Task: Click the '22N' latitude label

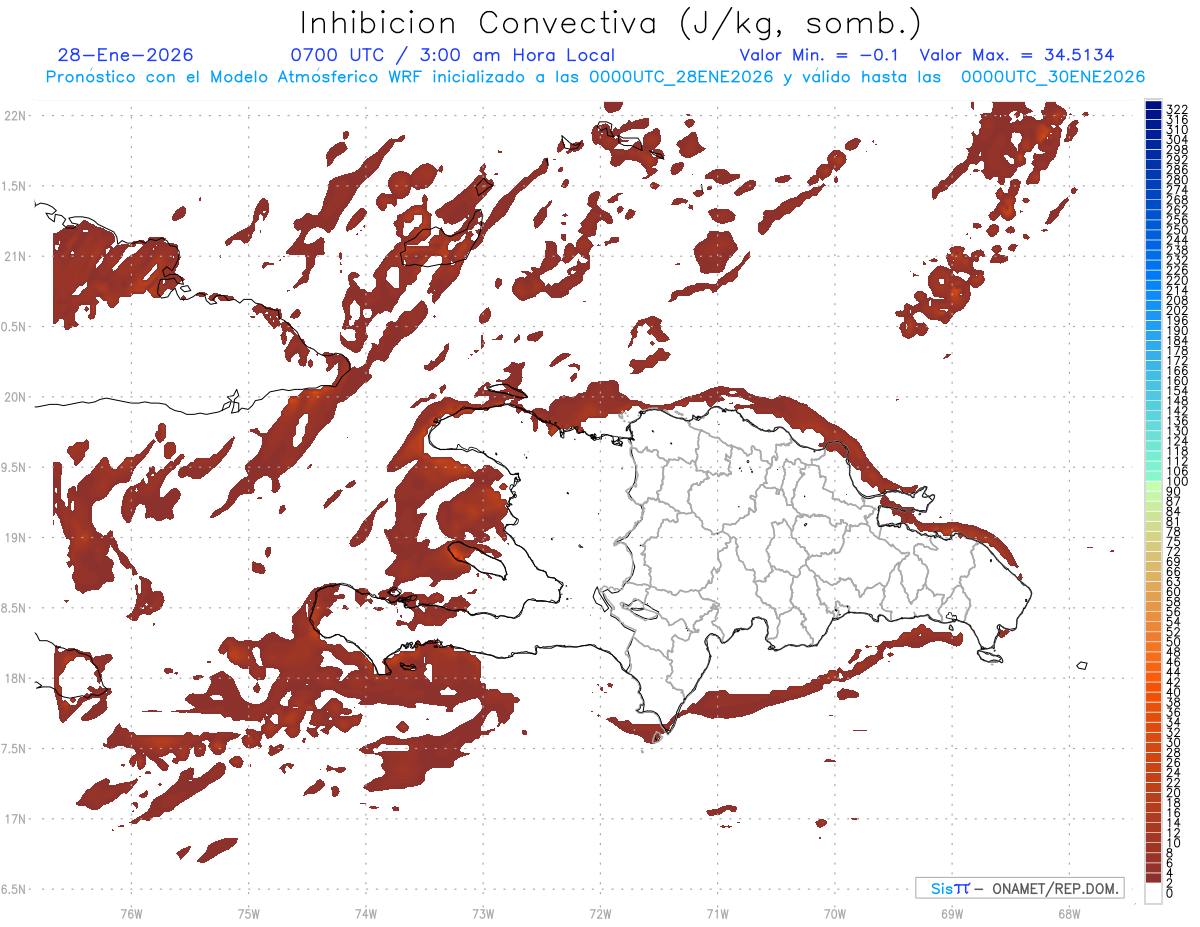Action: click(x=14, y=116)
